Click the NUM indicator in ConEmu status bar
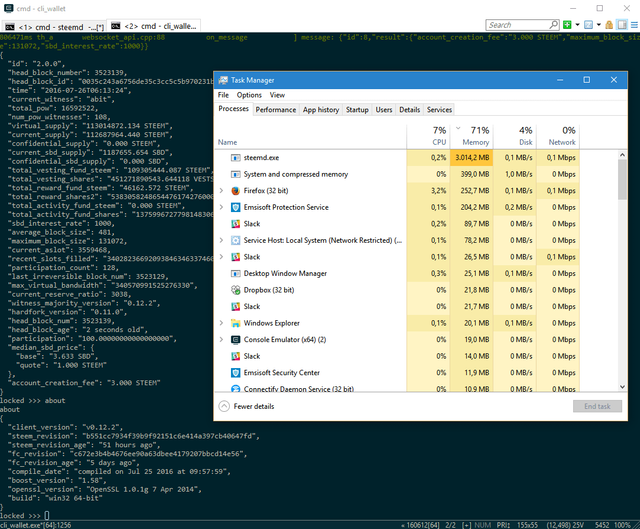This screenshot has height=529, width=640. coord(482,525)
